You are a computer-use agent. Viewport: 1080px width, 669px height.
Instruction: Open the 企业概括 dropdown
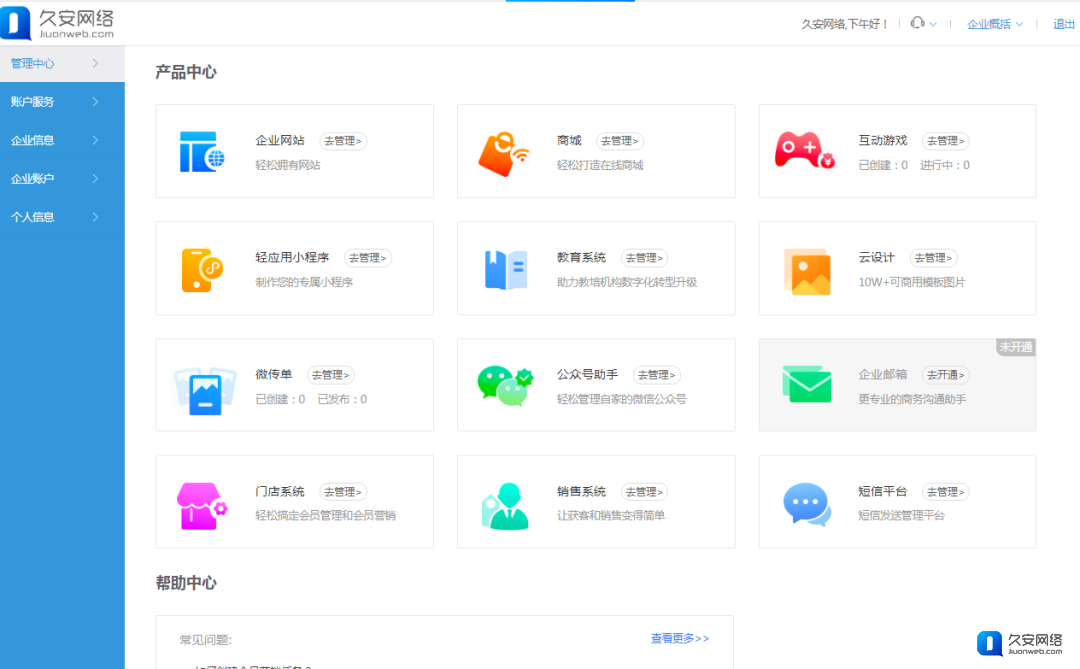995,24
